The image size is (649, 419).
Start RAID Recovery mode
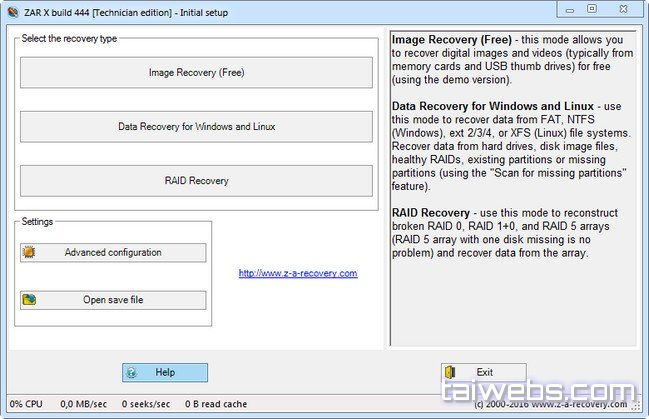pyautogui.click(x=196, y=181)
